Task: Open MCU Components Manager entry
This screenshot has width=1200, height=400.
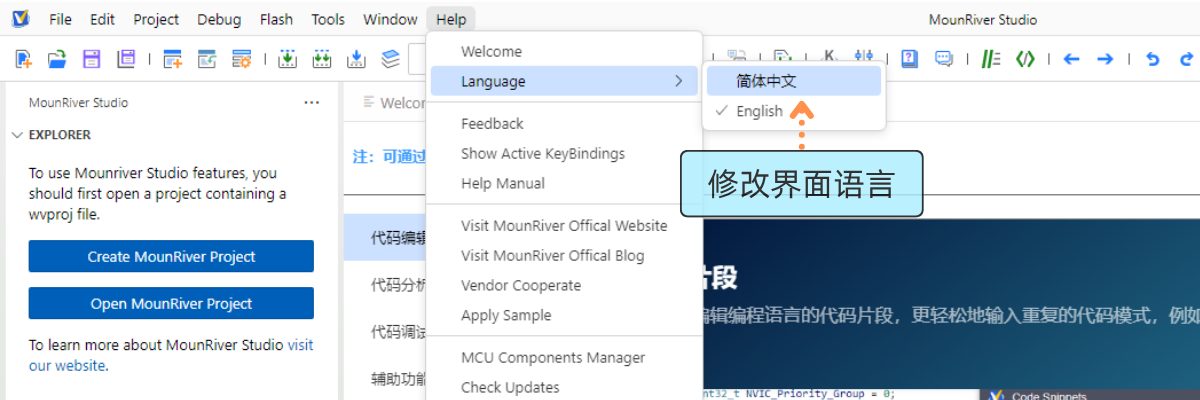Action: tap(564, 357)
